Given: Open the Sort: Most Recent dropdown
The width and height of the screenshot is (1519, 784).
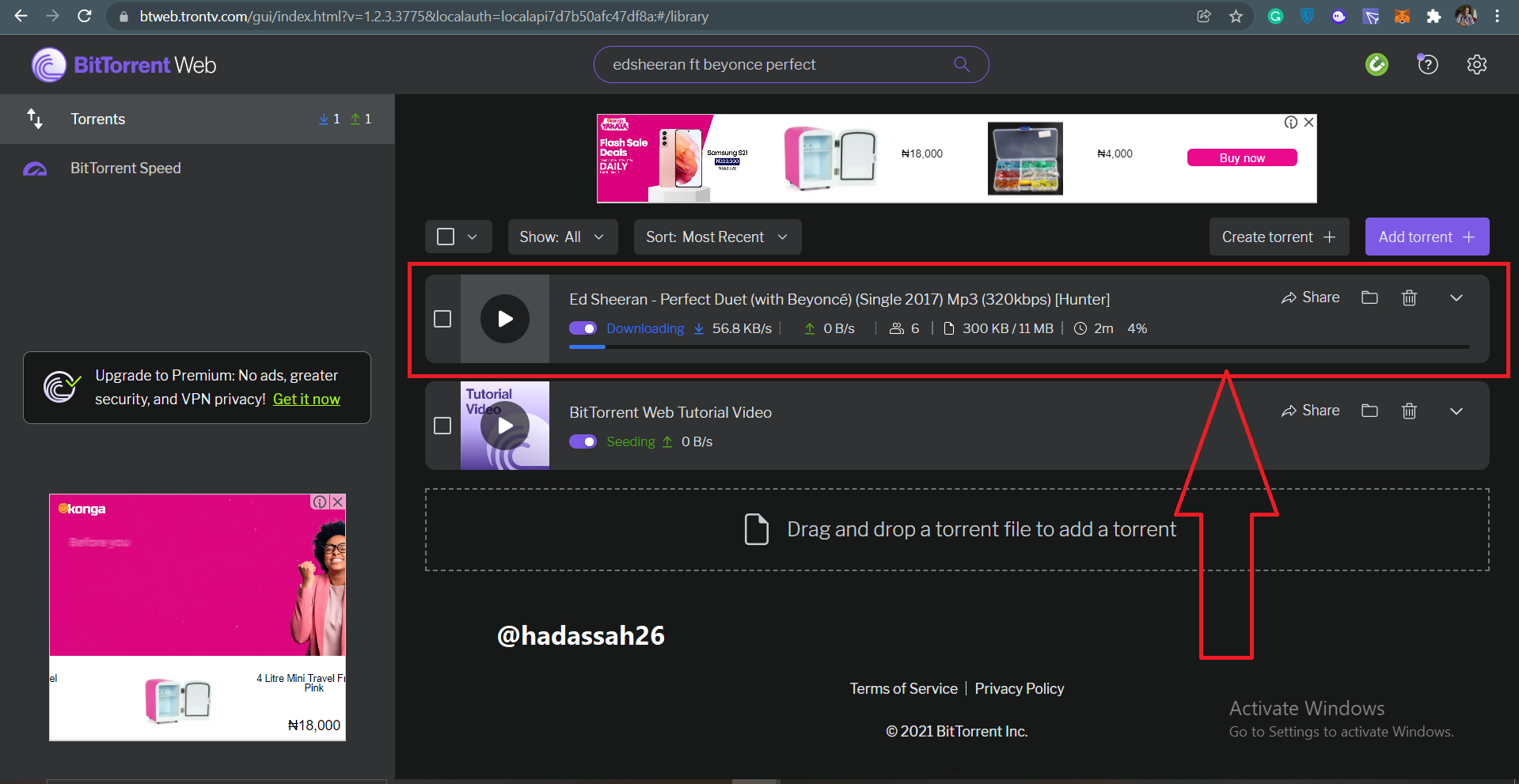Looking at the screenshot, I should point(717,237).
